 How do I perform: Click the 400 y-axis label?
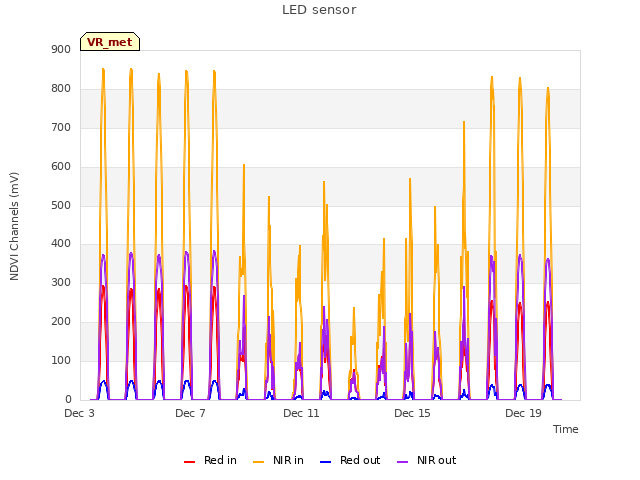click(61, 244)
